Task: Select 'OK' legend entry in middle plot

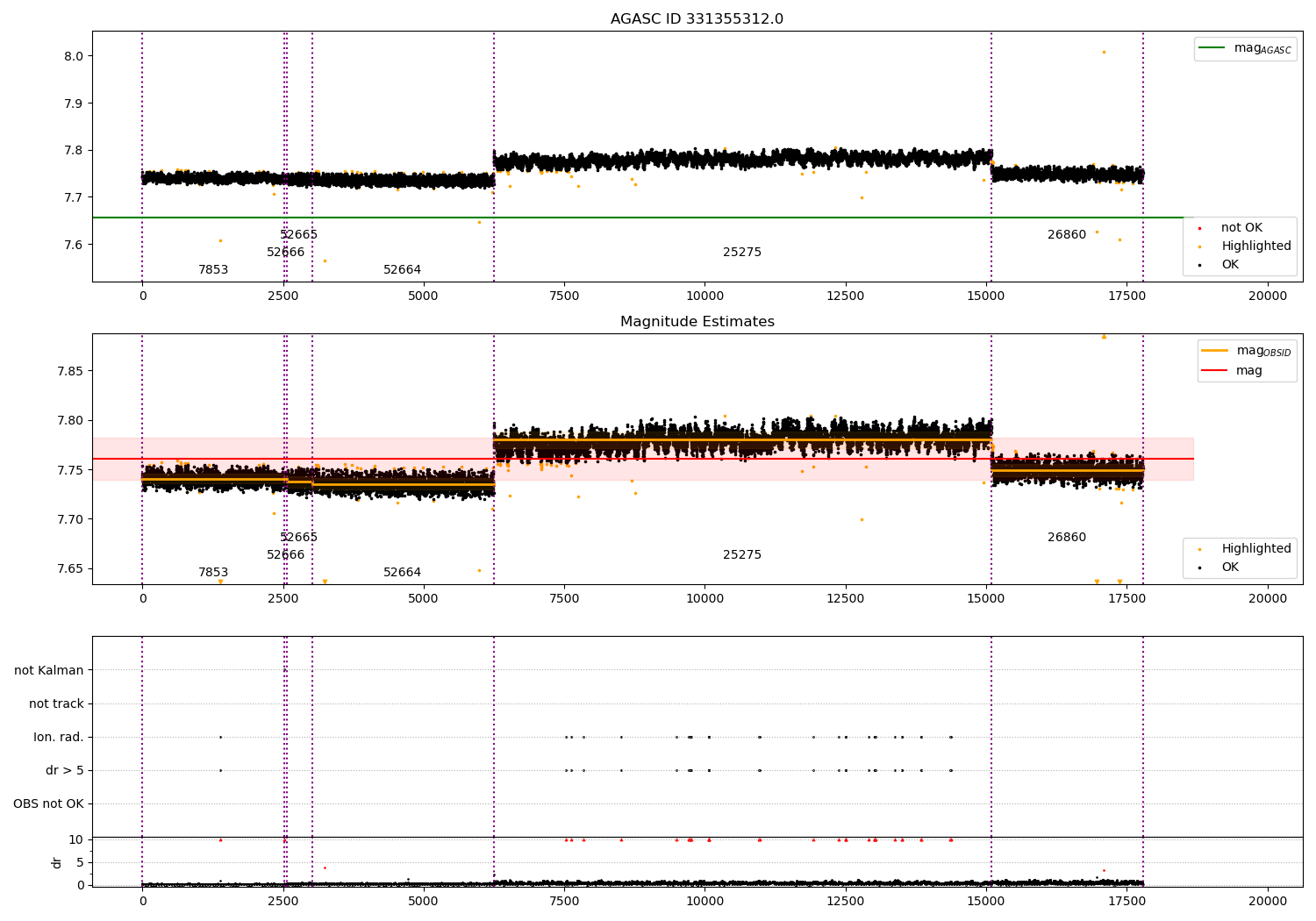Action: [1230, 568]
